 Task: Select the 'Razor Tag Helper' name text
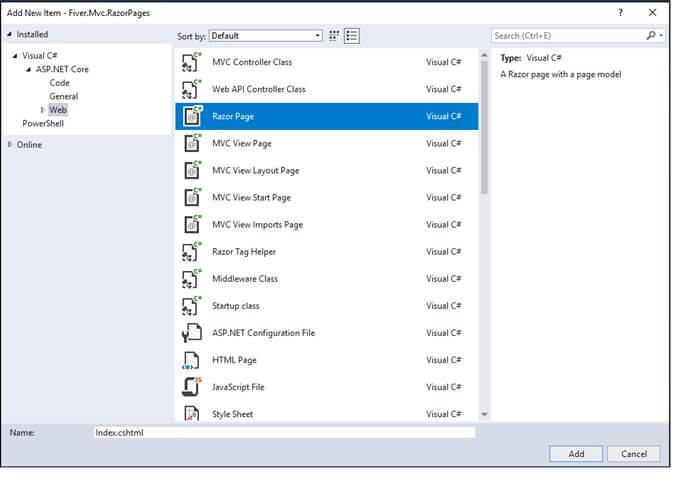click(x=244, y=252)
